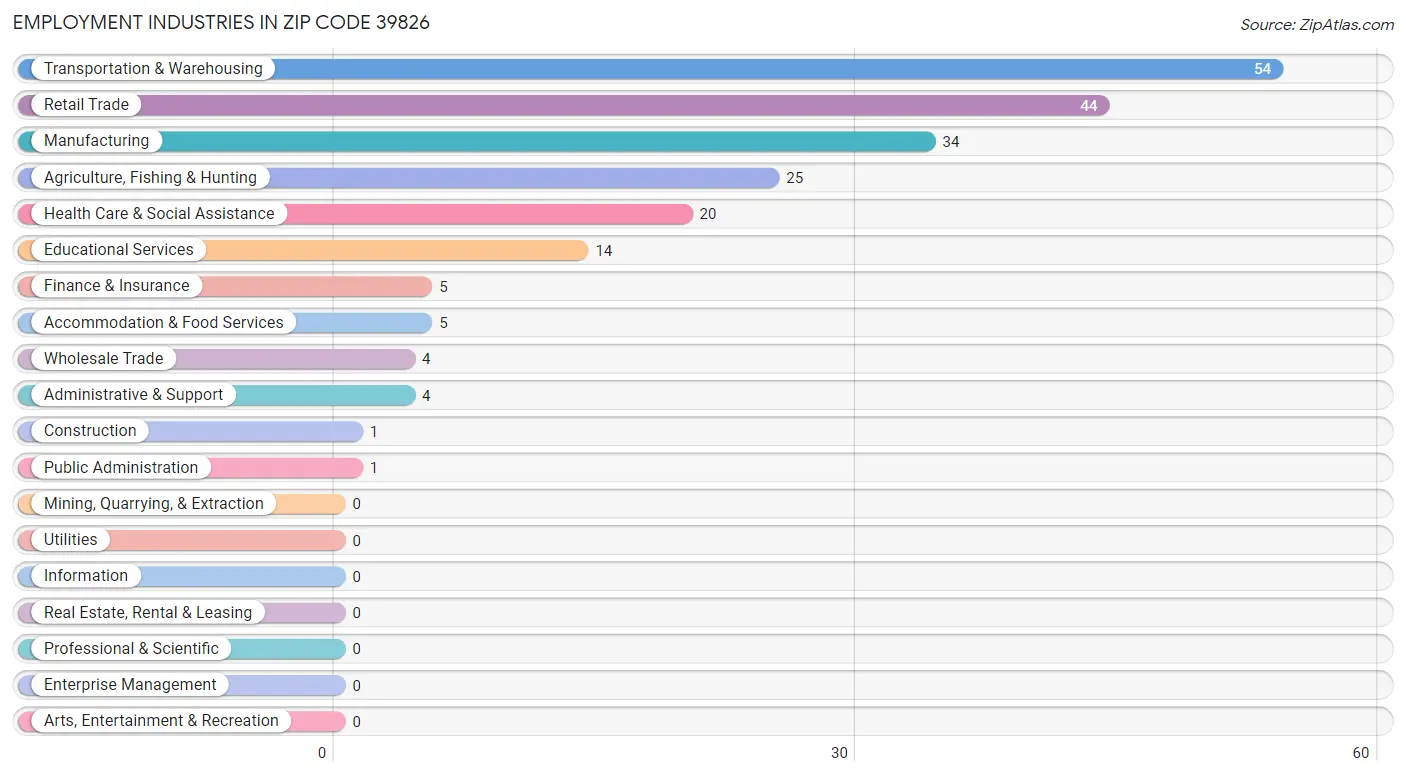Click the value 20 next to Health Care bar
Screen dimensions: 1406x776
tap(708, 214)
